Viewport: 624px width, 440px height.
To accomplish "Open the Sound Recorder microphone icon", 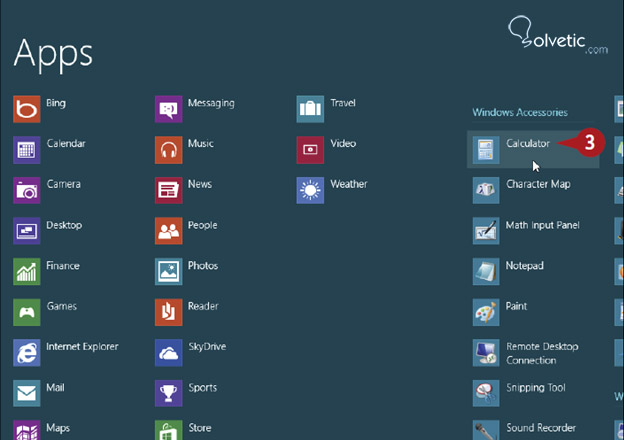I will [x=486, y=430].
